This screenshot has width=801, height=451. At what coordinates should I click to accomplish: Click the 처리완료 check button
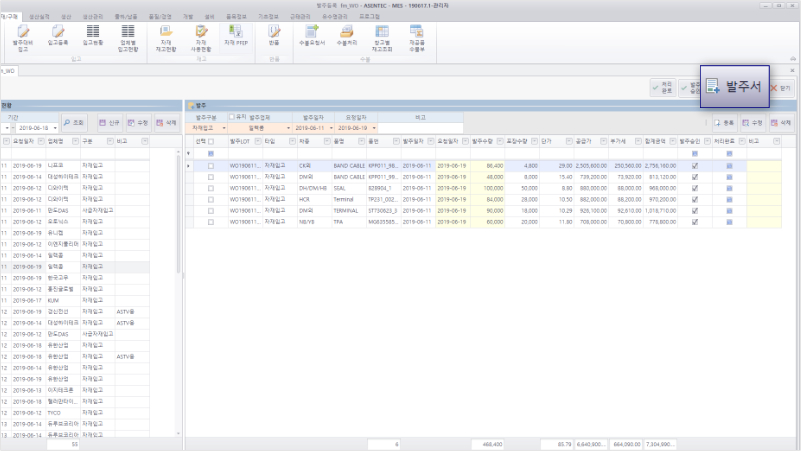[663, 88]
